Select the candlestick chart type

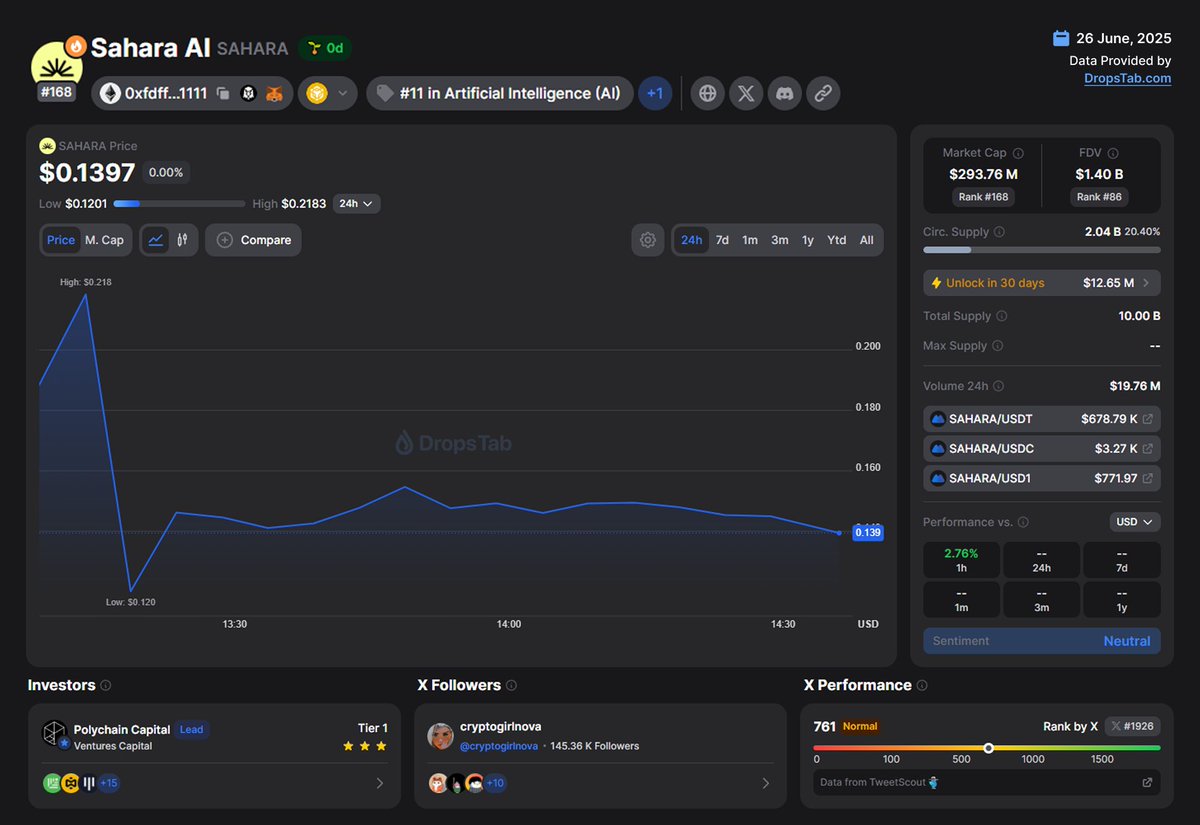coord(182,240)
